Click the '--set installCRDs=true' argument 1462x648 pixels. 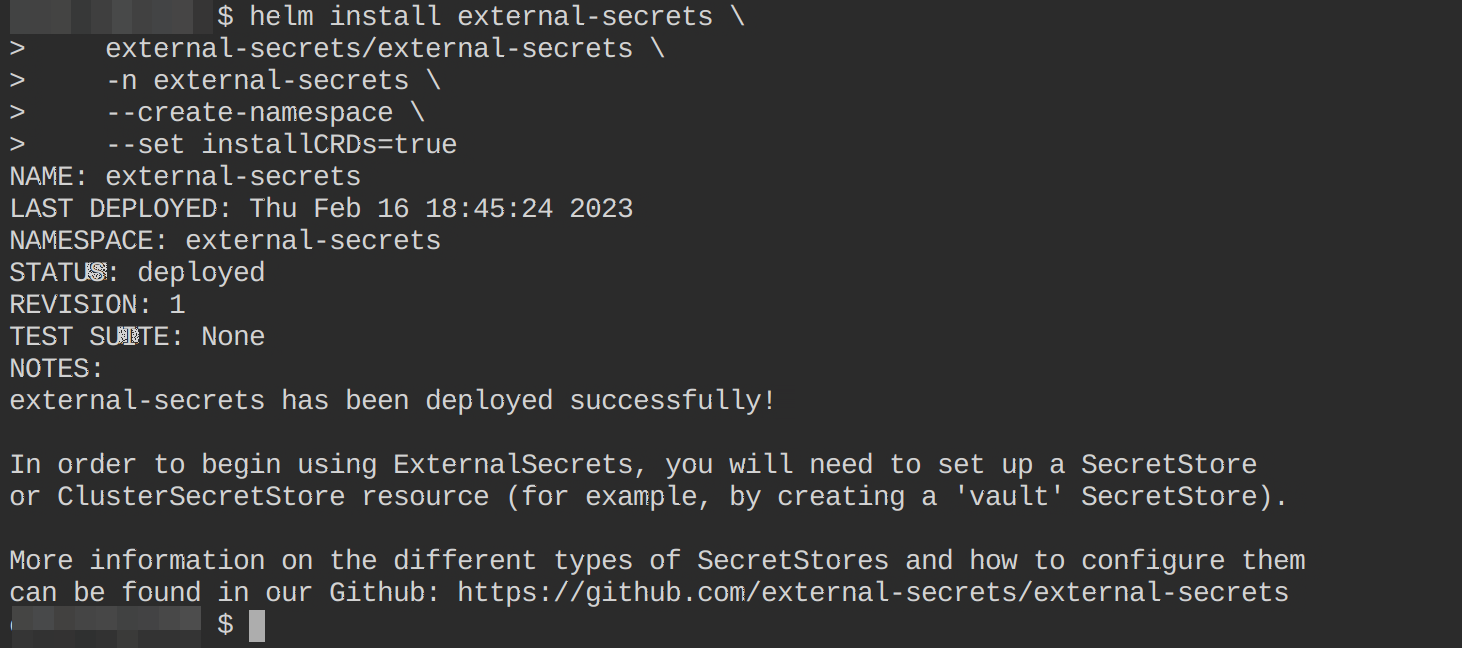click(x=281, y=145)
